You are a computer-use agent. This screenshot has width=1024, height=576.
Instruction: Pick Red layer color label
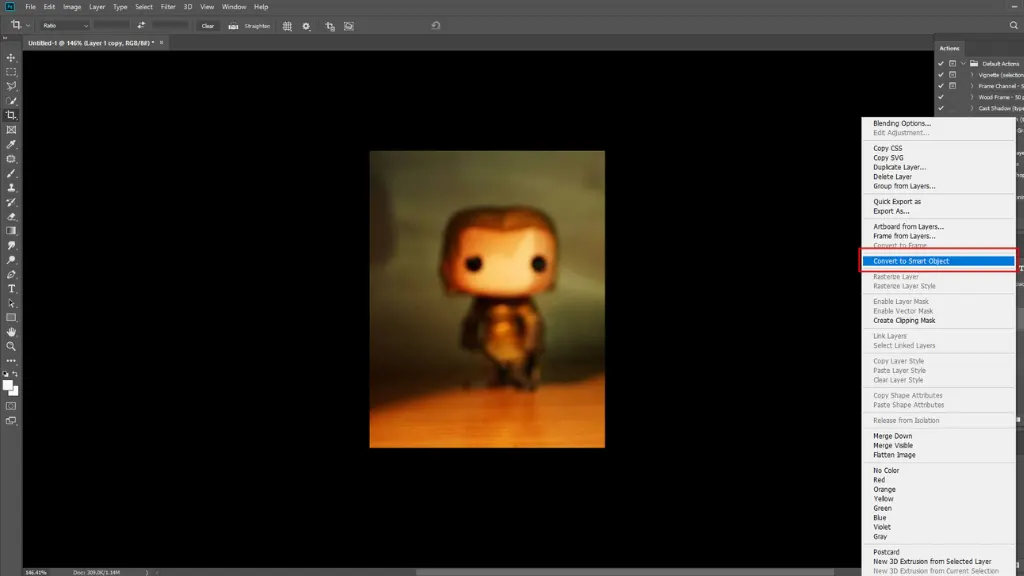point(879,479)
